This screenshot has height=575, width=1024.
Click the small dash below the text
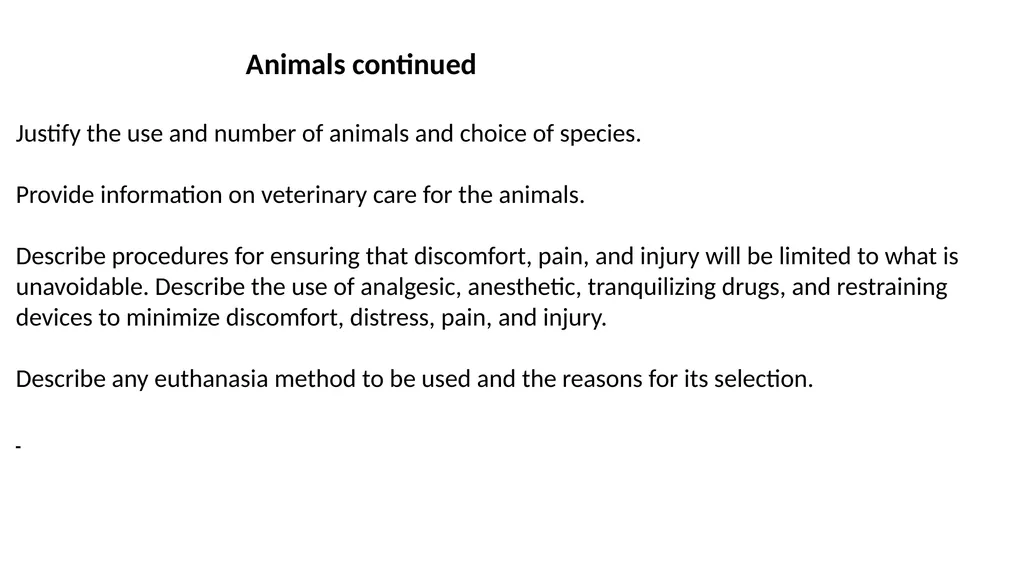coord(18,447)
